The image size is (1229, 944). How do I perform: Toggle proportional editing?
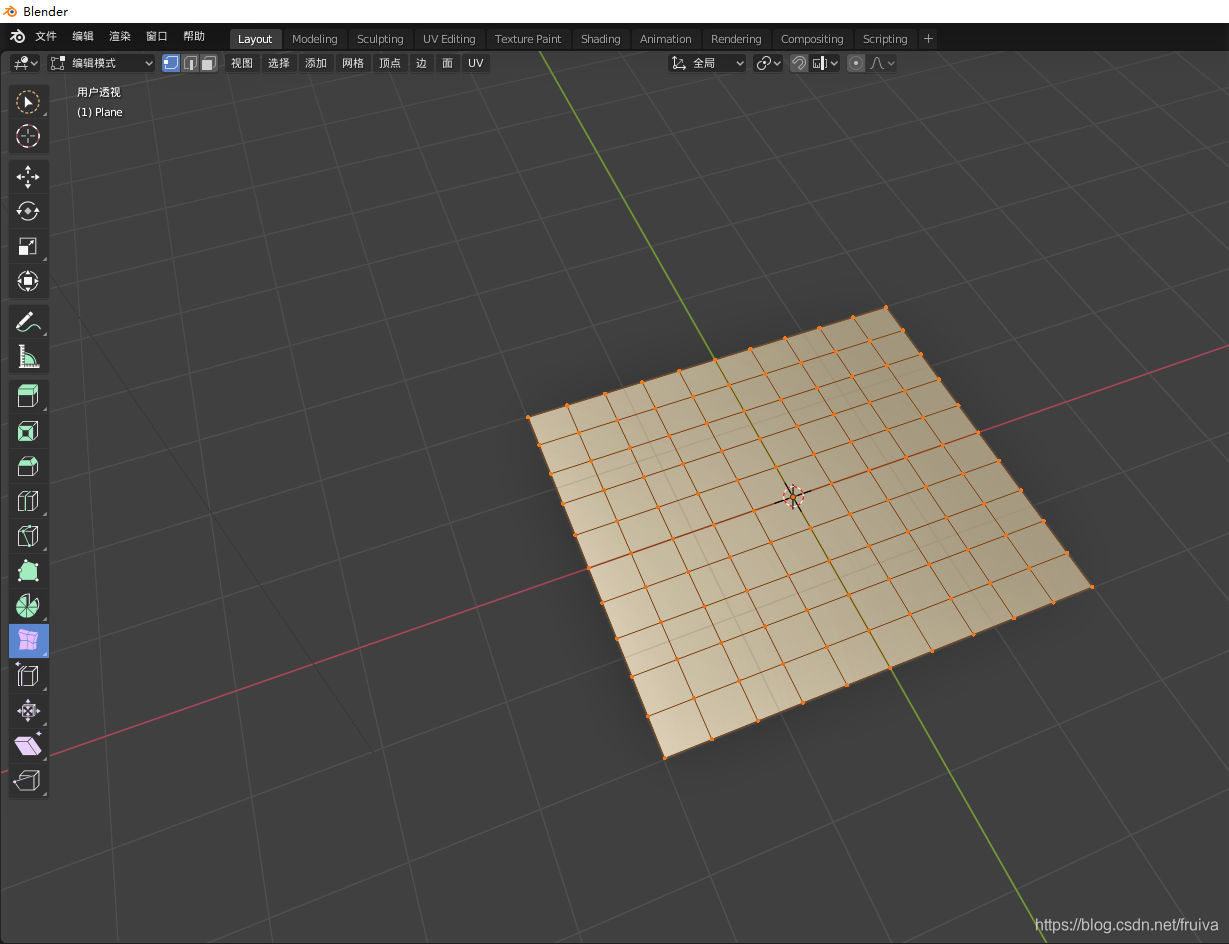coord(856,63)
